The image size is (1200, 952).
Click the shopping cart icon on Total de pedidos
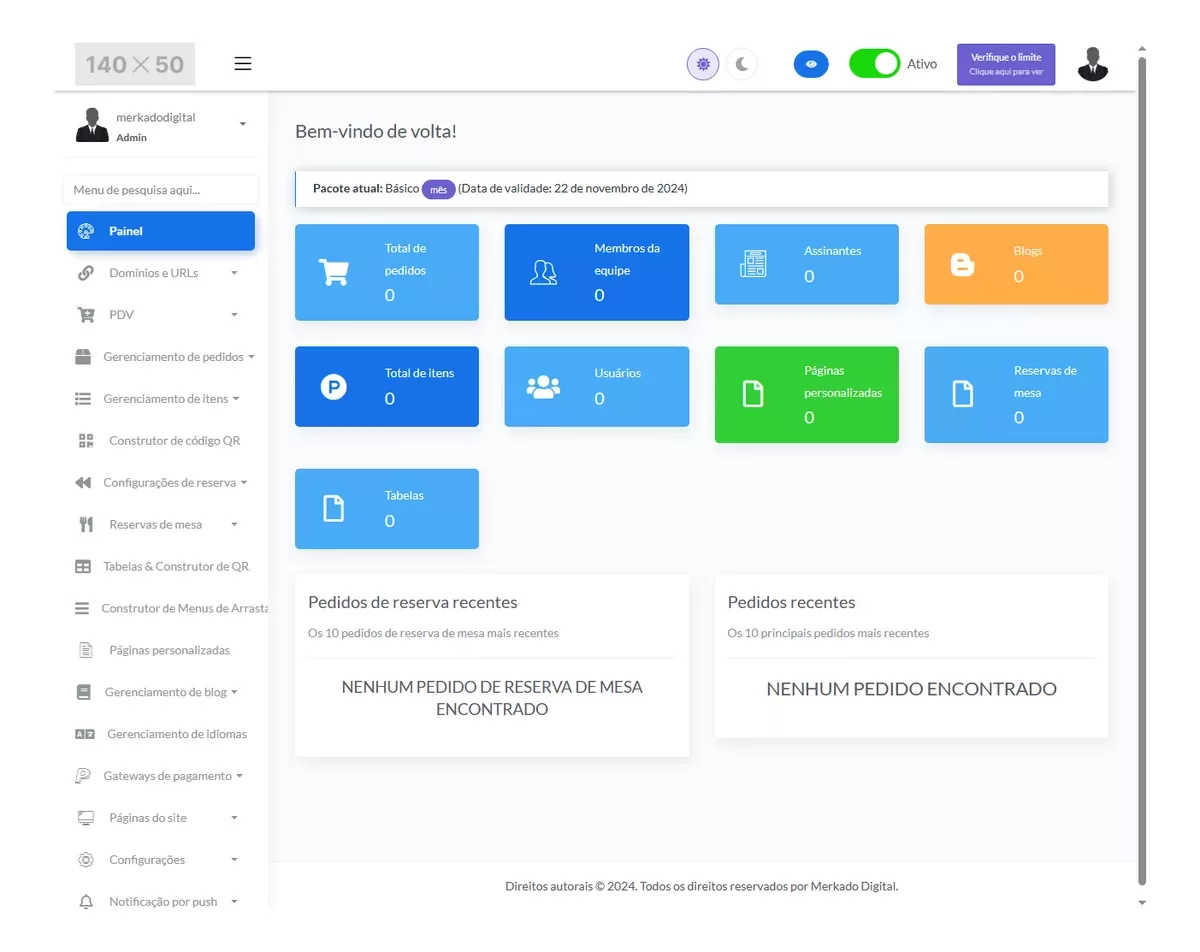[333, 272]
